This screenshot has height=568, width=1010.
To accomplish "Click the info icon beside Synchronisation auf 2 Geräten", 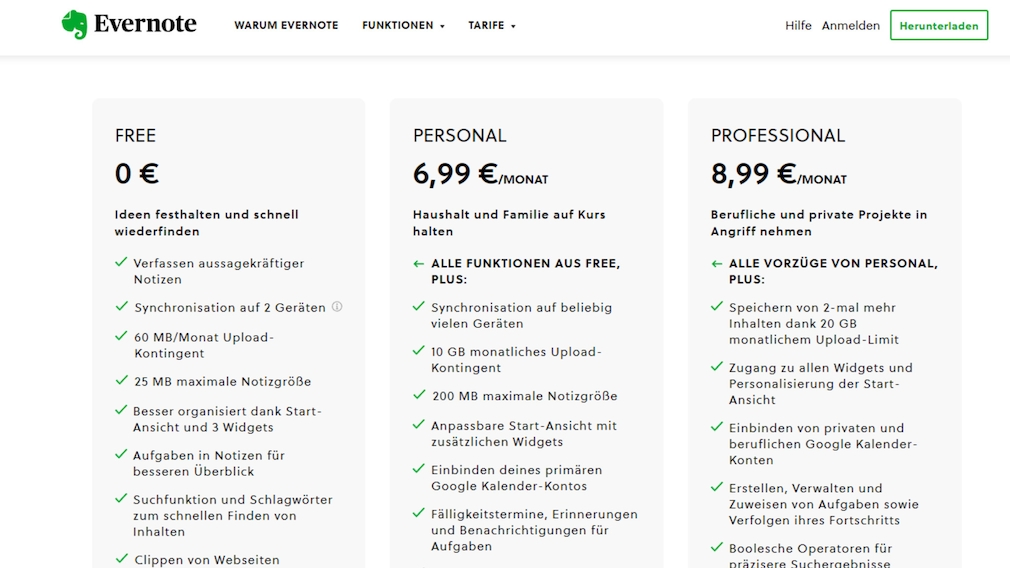I will click(x=337, y=307).
